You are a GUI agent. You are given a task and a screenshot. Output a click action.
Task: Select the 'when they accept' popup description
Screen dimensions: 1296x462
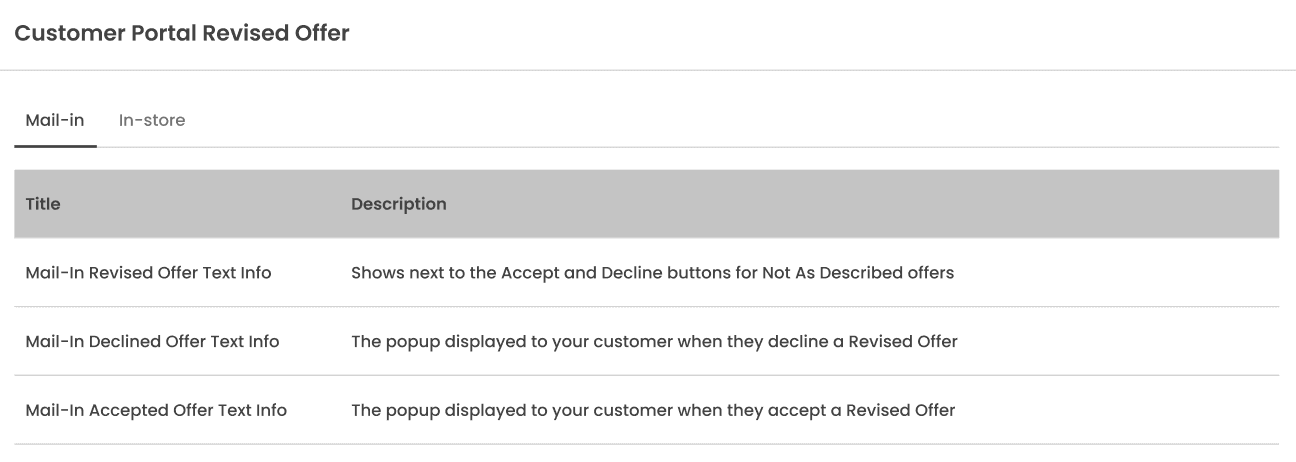[653, 410]
